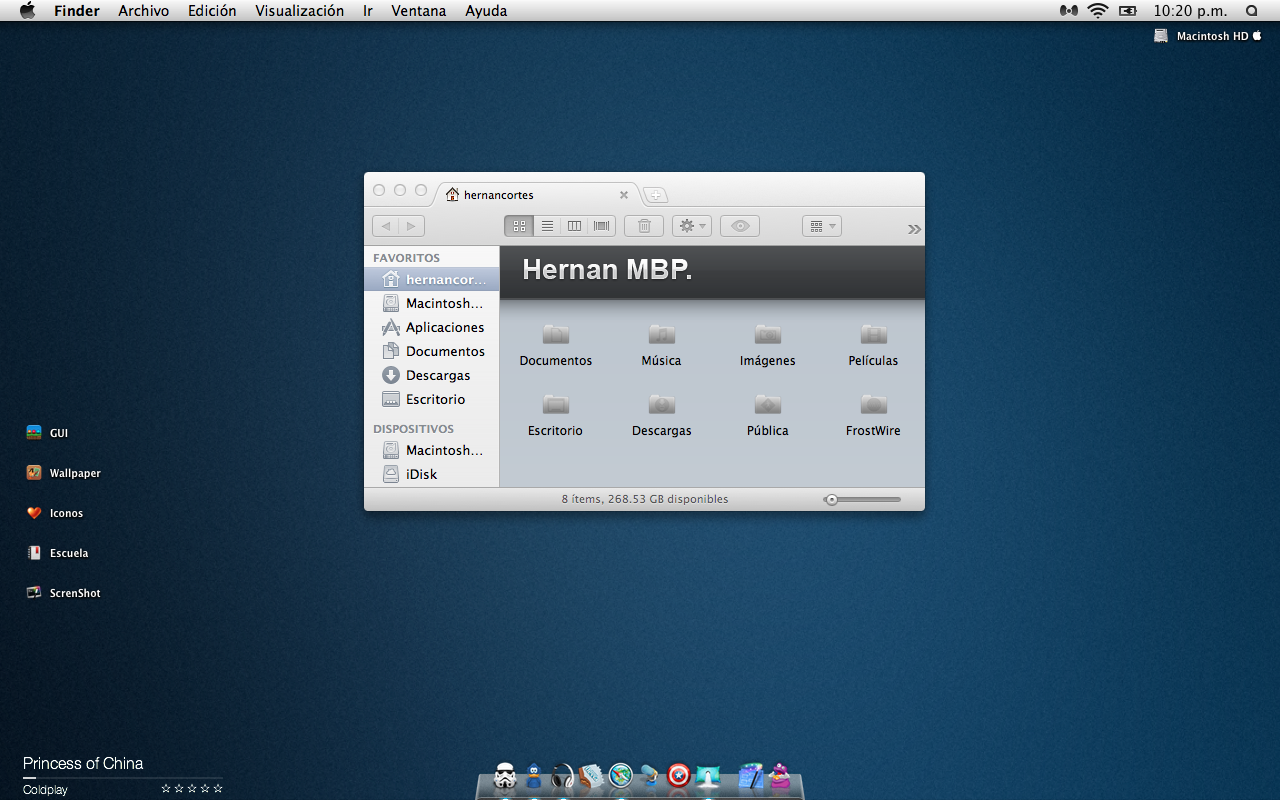Open the Ir menu

click(368, 11)
